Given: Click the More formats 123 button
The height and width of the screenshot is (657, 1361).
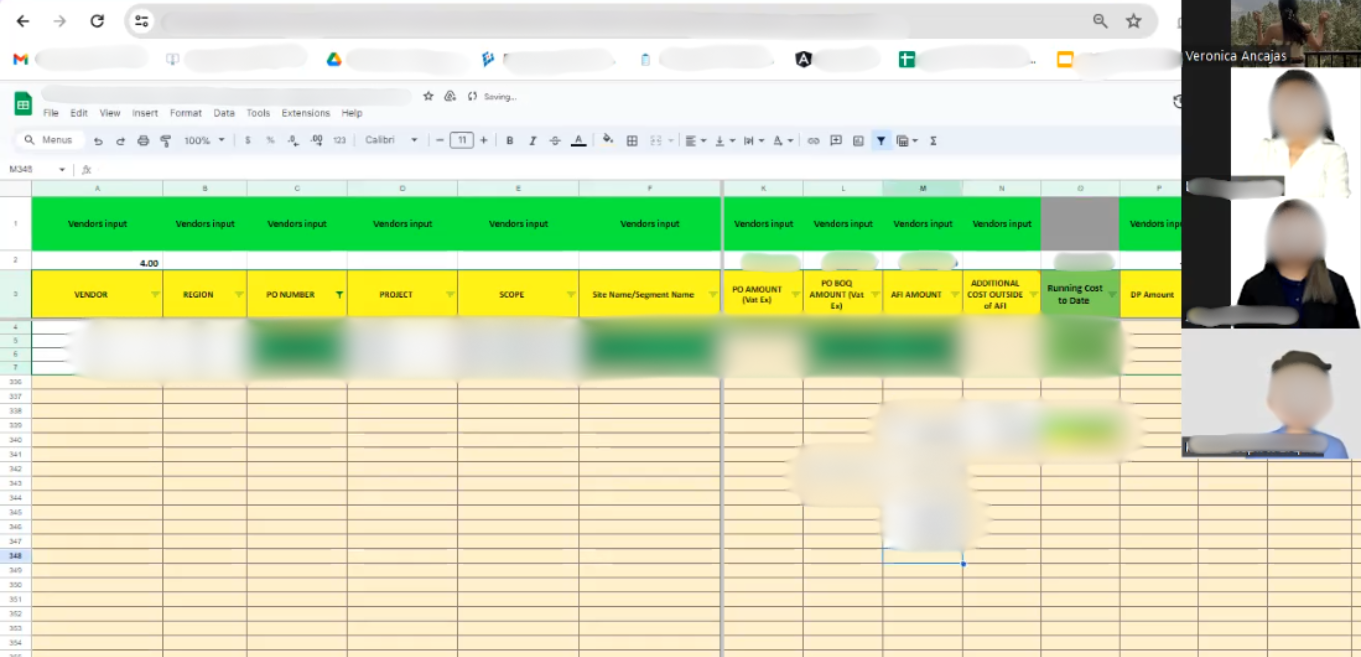Looking at the screenshot, I should point(339,141).
